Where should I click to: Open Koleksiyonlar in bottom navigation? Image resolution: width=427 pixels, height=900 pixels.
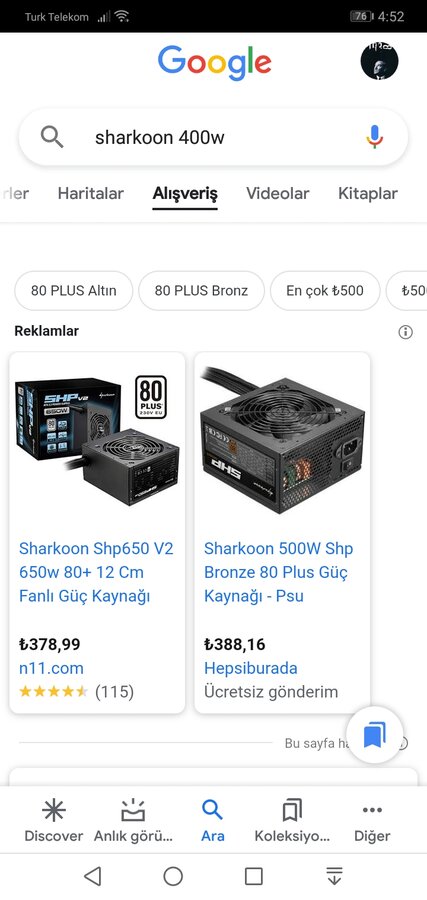292,821
